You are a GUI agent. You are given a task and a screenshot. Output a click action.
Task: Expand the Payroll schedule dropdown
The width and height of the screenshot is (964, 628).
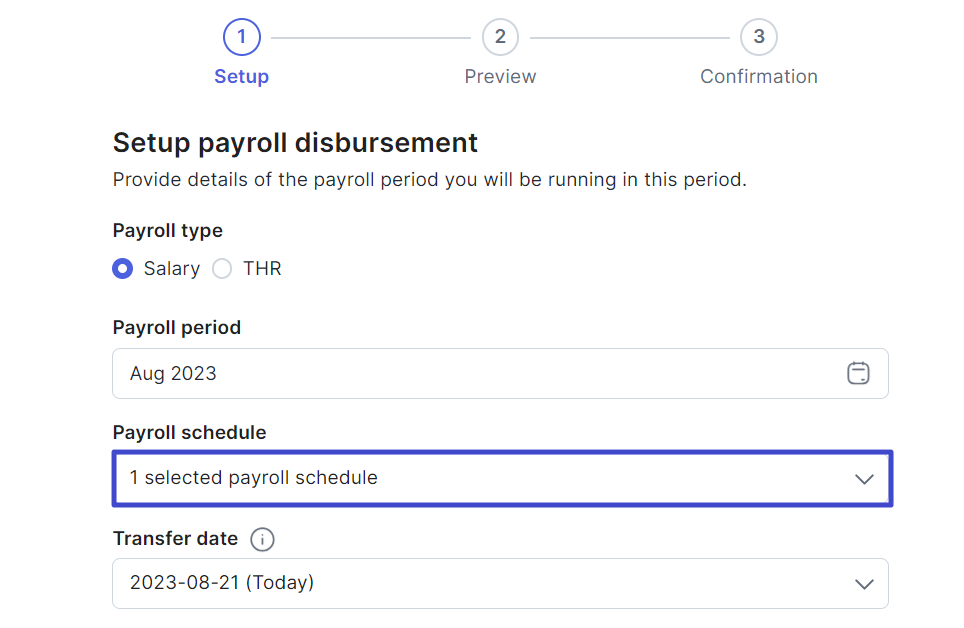[502, 479]
